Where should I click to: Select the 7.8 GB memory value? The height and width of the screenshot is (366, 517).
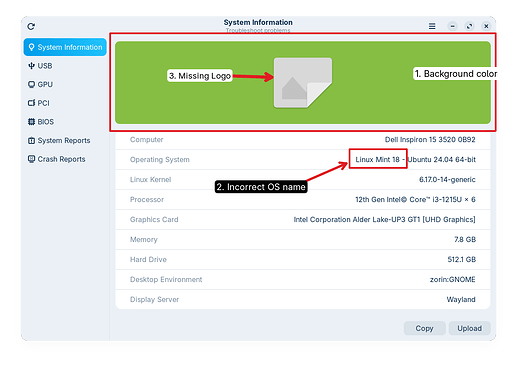pyautogui.click(x=465, y=240)
